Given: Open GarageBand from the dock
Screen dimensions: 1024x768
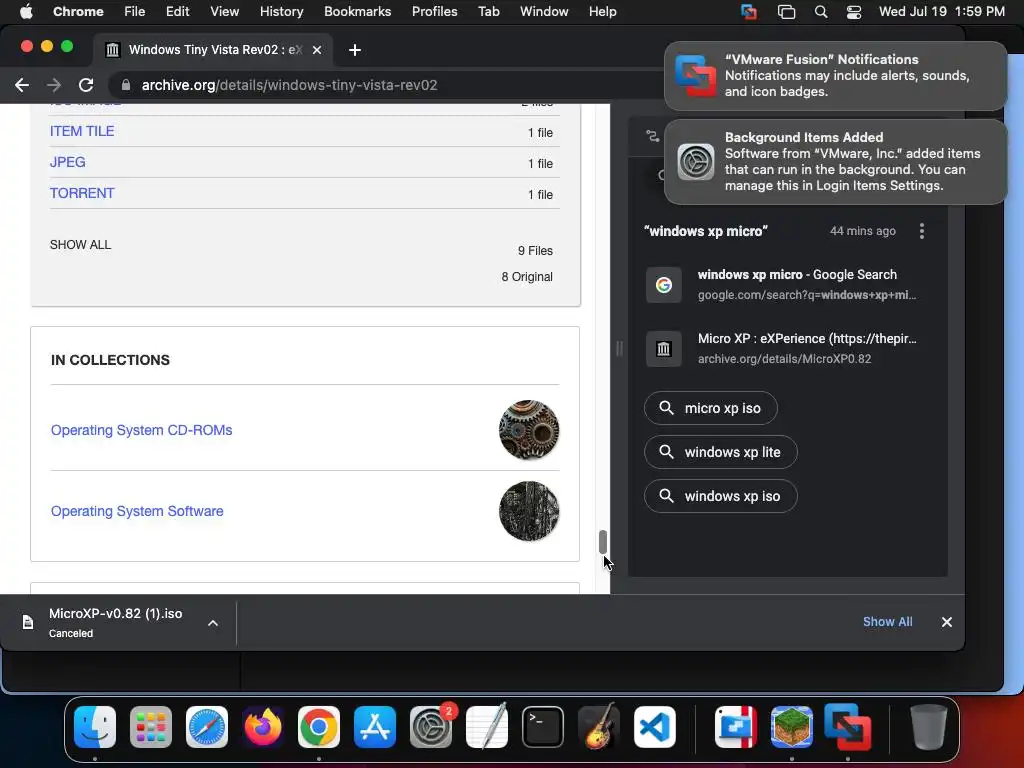Looking at the screenshot, I should click(x=599, y=727).
